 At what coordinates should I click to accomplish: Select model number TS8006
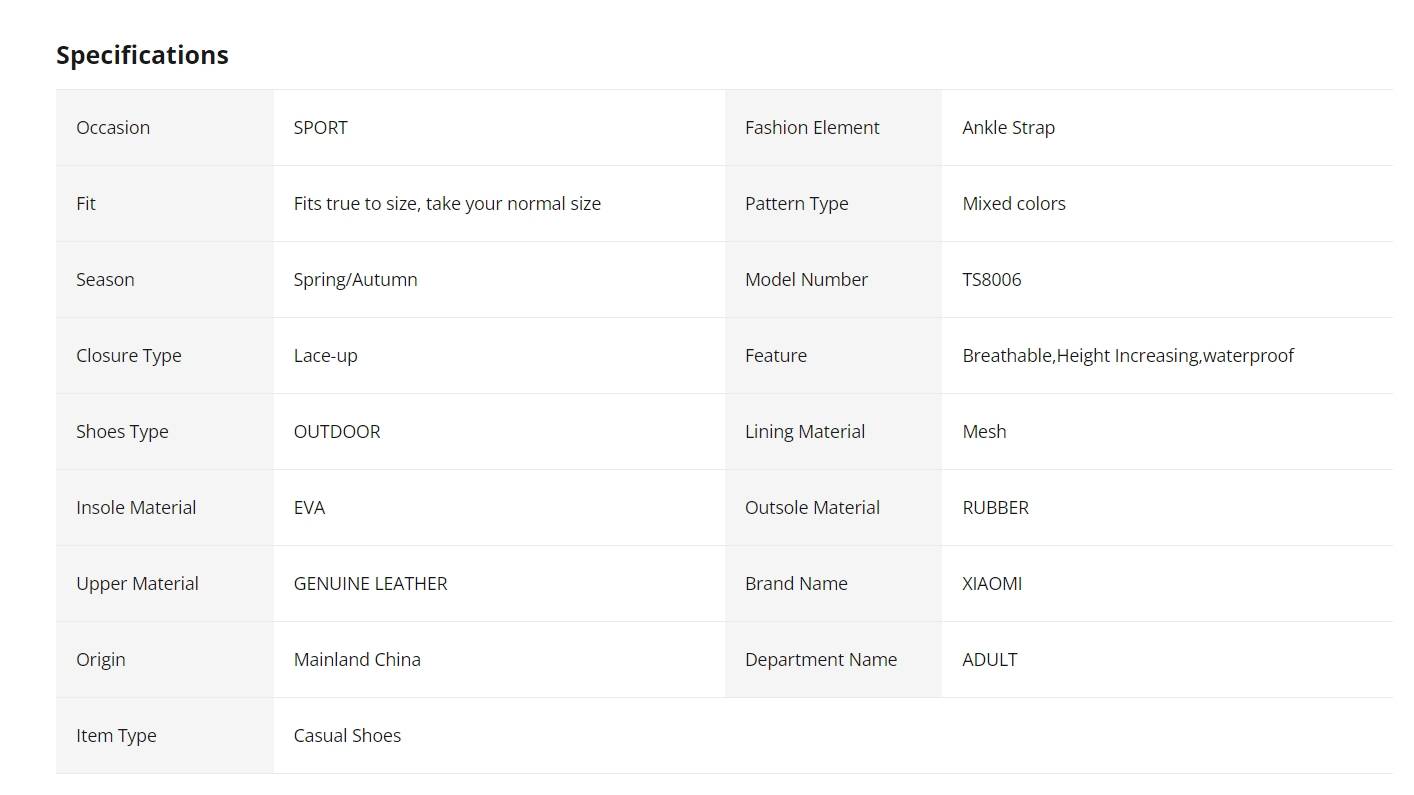coord(992,280)
